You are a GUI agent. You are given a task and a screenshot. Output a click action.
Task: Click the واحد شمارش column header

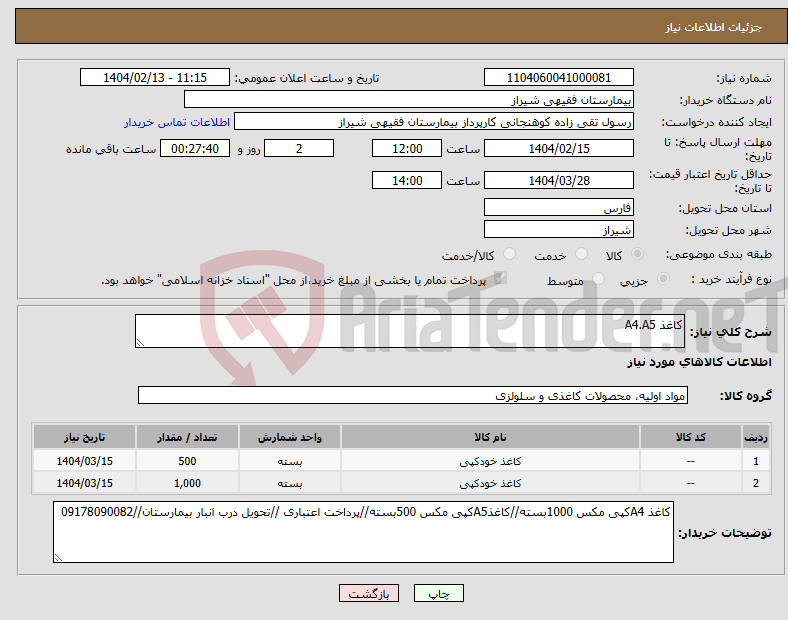(x=289, y=437)
